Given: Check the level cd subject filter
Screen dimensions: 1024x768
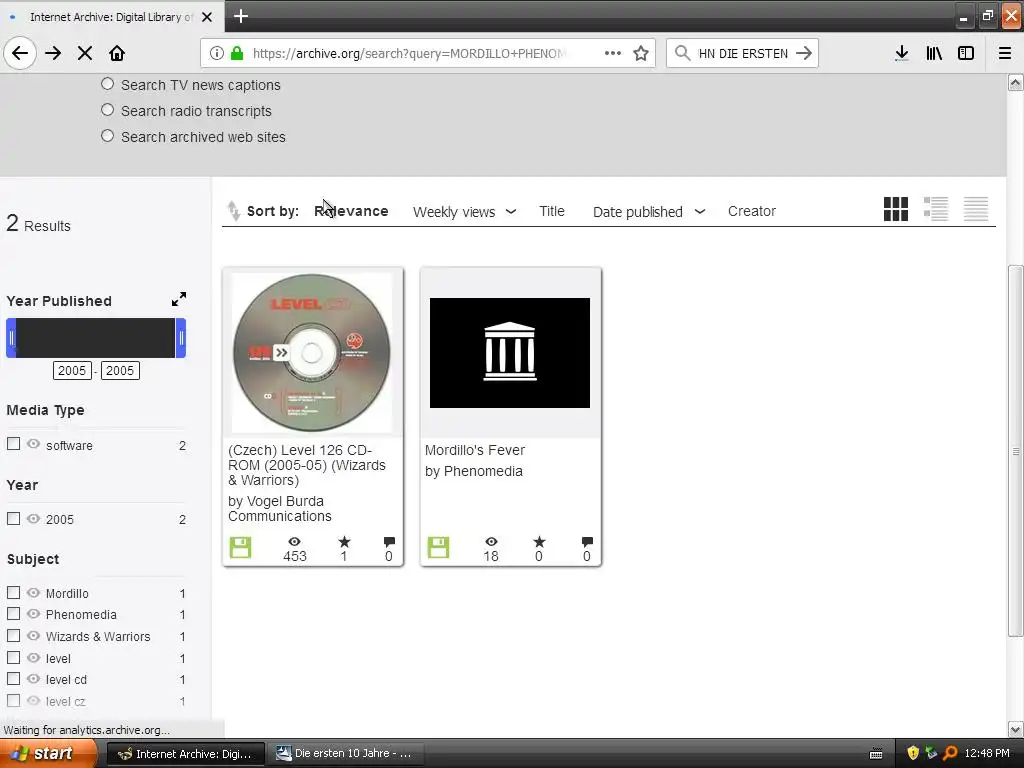Looking at the screenshot, I should pyautogui.click(x=14, y=679).
